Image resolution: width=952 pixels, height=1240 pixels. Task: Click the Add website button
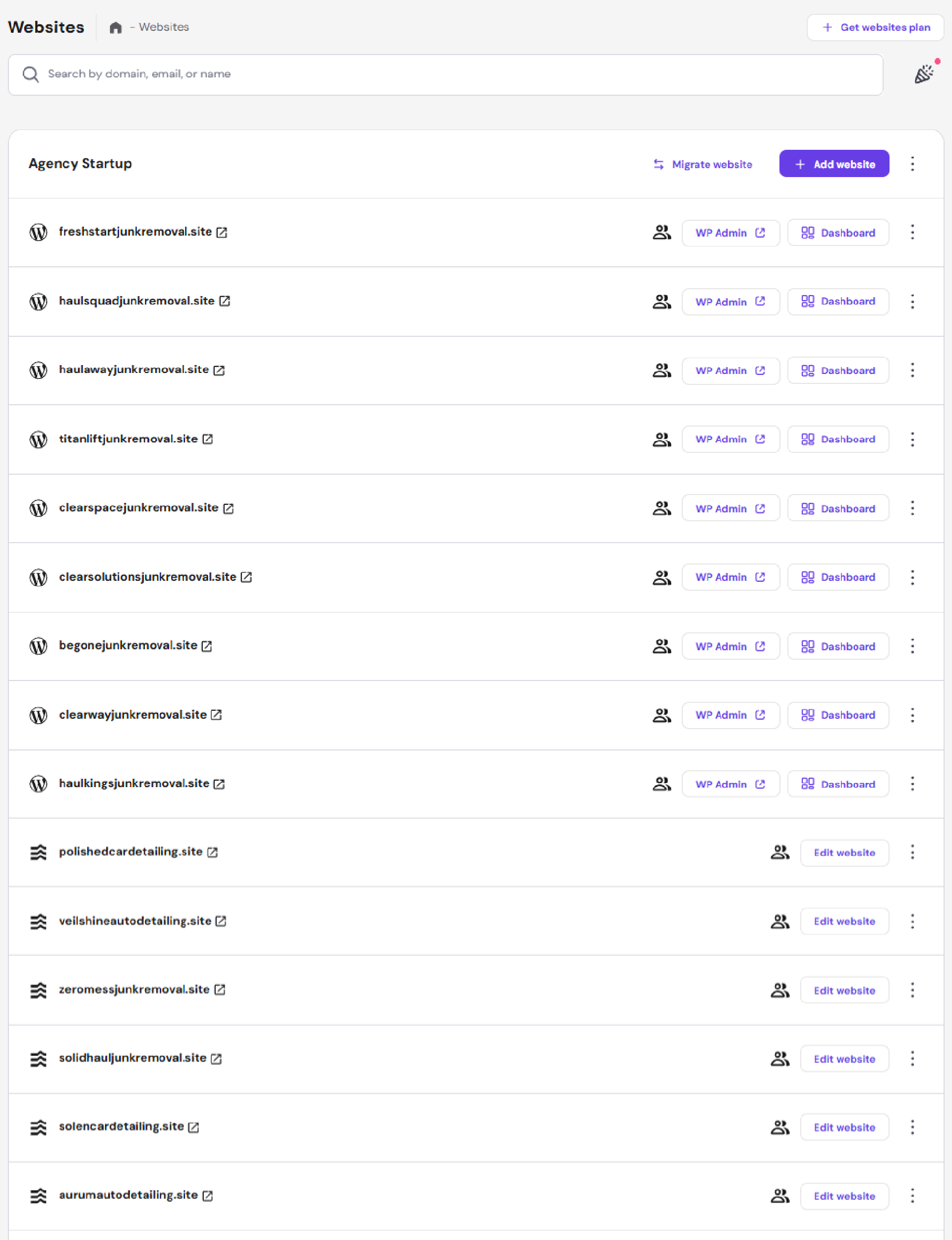click(833, 164)
